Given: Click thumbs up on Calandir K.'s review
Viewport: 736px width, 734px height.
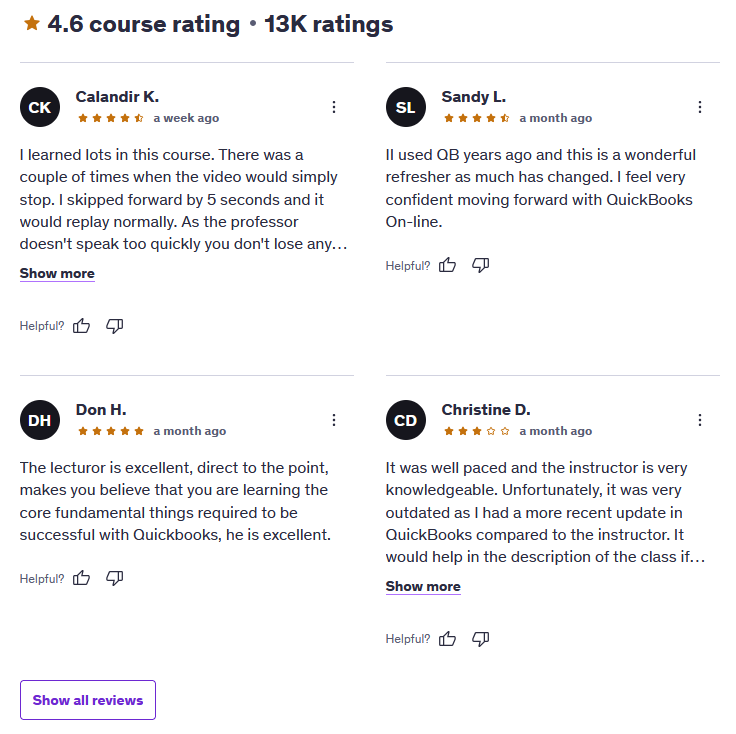Looking at the screenshot, I should point(81,326).
